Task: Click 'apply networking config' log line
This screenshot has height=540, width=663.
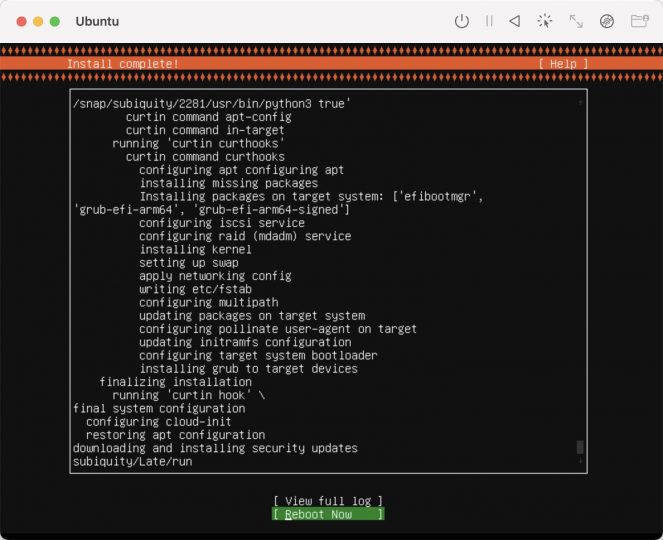Action: 215,276
